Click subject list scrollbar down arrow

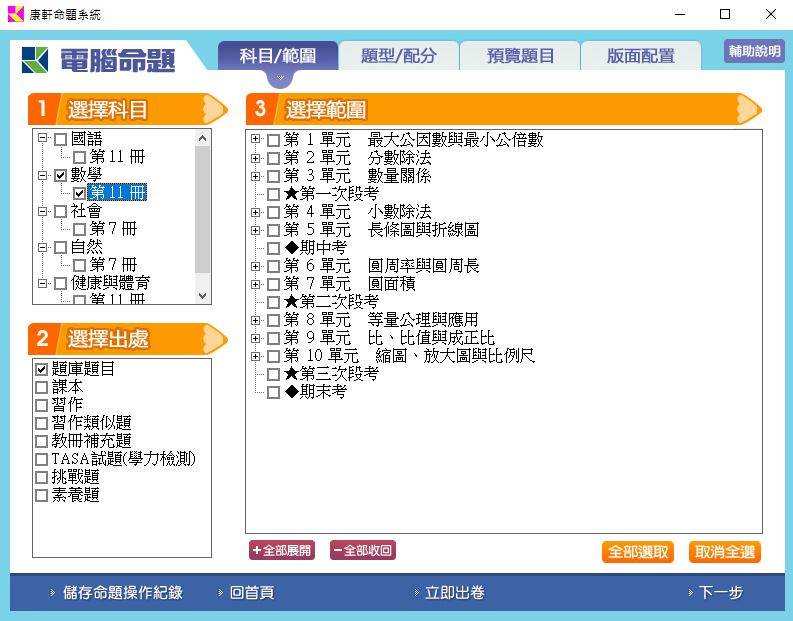coord(203,296)
